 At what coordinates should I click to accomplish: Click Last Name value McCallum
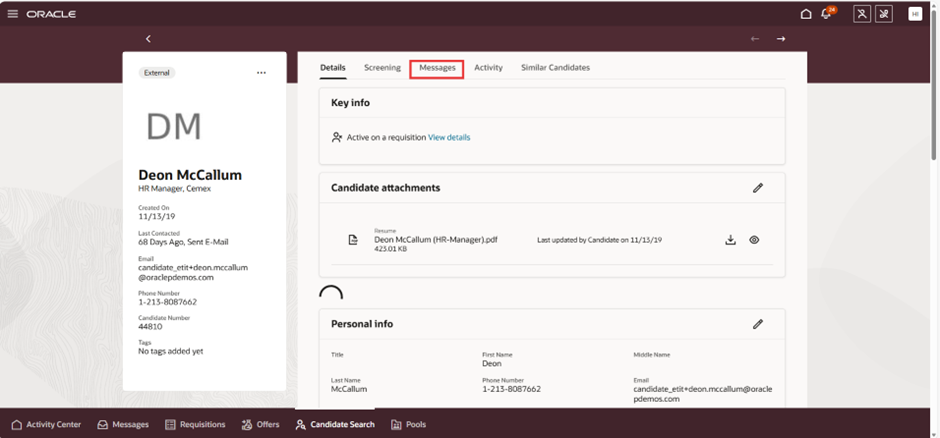point(349,389)
